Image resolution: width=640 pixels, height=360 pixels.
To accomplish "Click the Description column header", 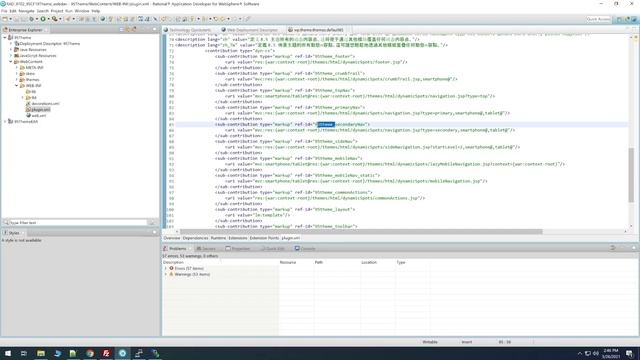I will [220, 262].
